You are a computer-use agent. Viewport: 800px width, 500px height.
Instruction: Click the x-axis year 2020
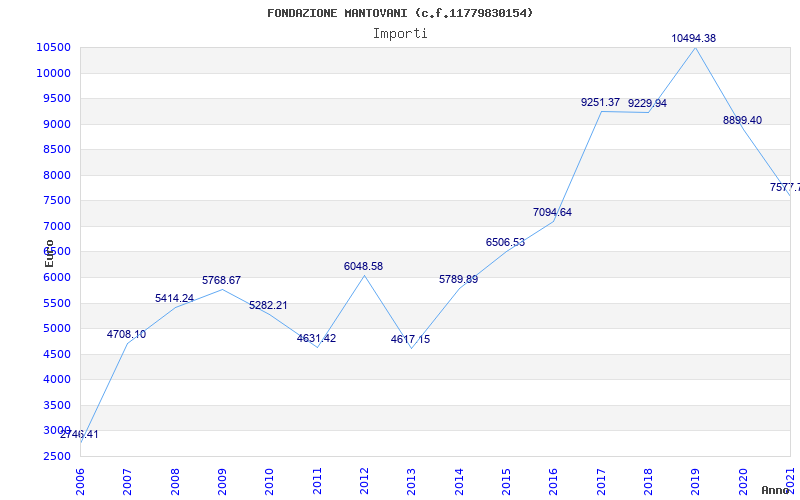coord(743,482)
